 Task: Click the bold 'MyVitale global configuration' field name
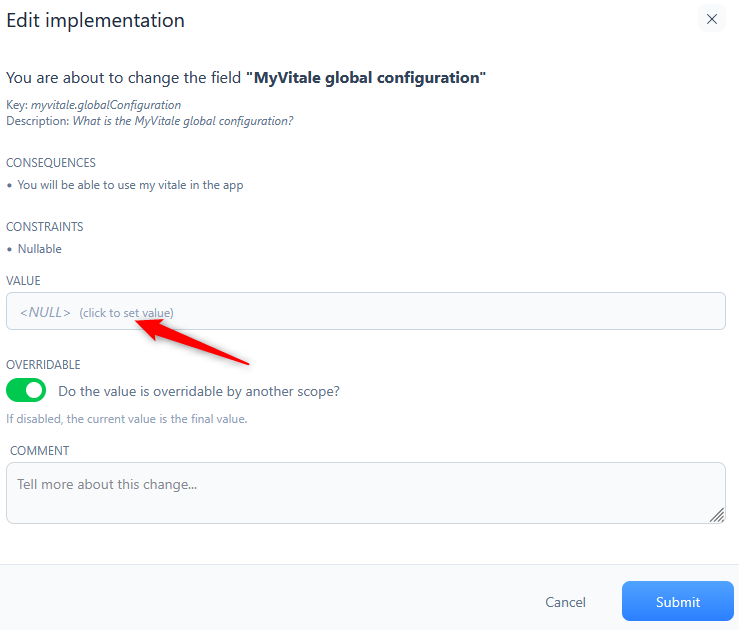(366, 77)
